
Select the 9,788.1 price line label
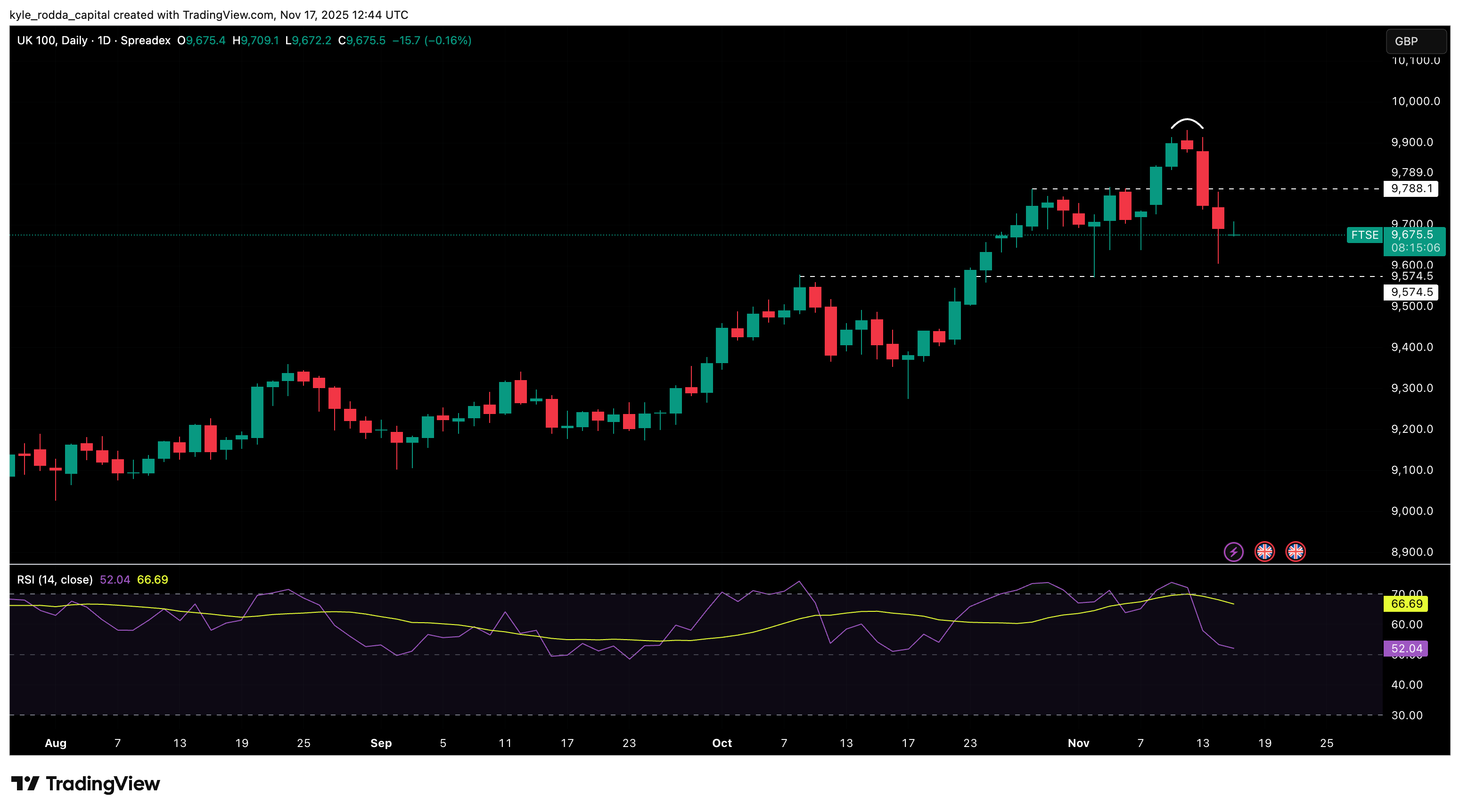[1411, 188]
